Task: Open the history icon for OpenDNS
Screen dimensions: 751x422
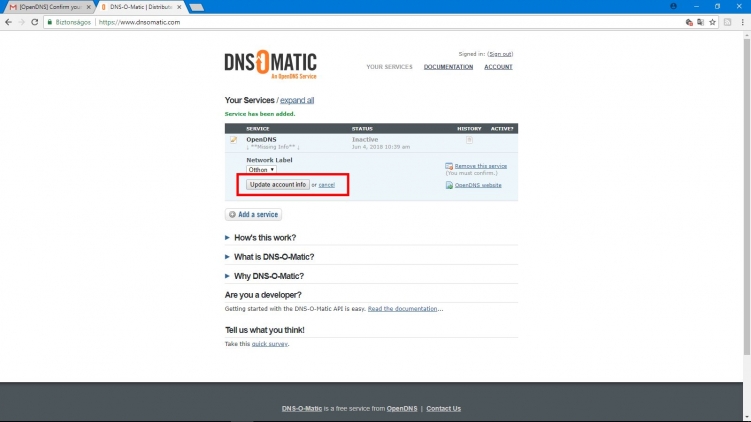Action: pos(469,140)
